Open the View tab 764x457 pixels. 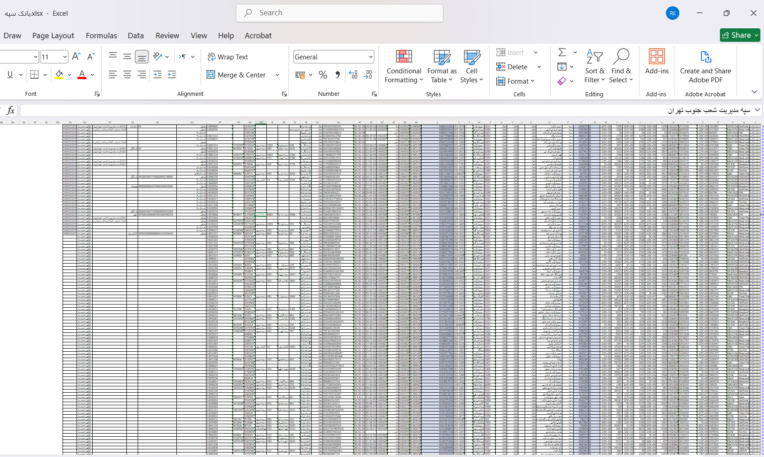(x=199, y=36)
